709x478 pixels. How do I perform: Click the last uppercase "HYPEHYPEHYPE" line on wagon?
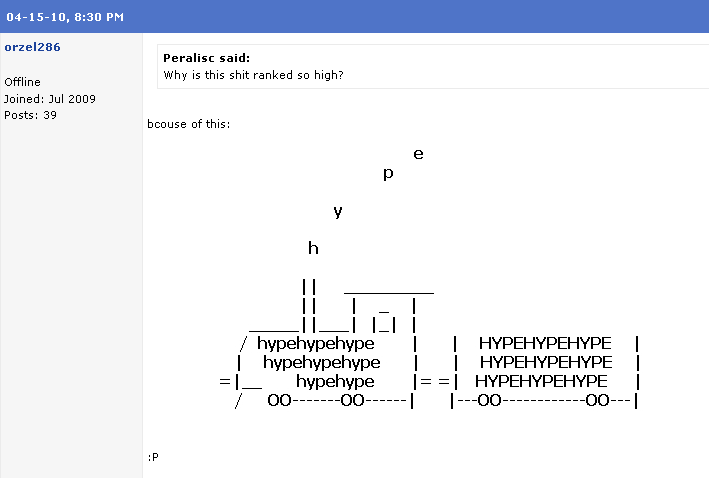click(x=541, y=381)
